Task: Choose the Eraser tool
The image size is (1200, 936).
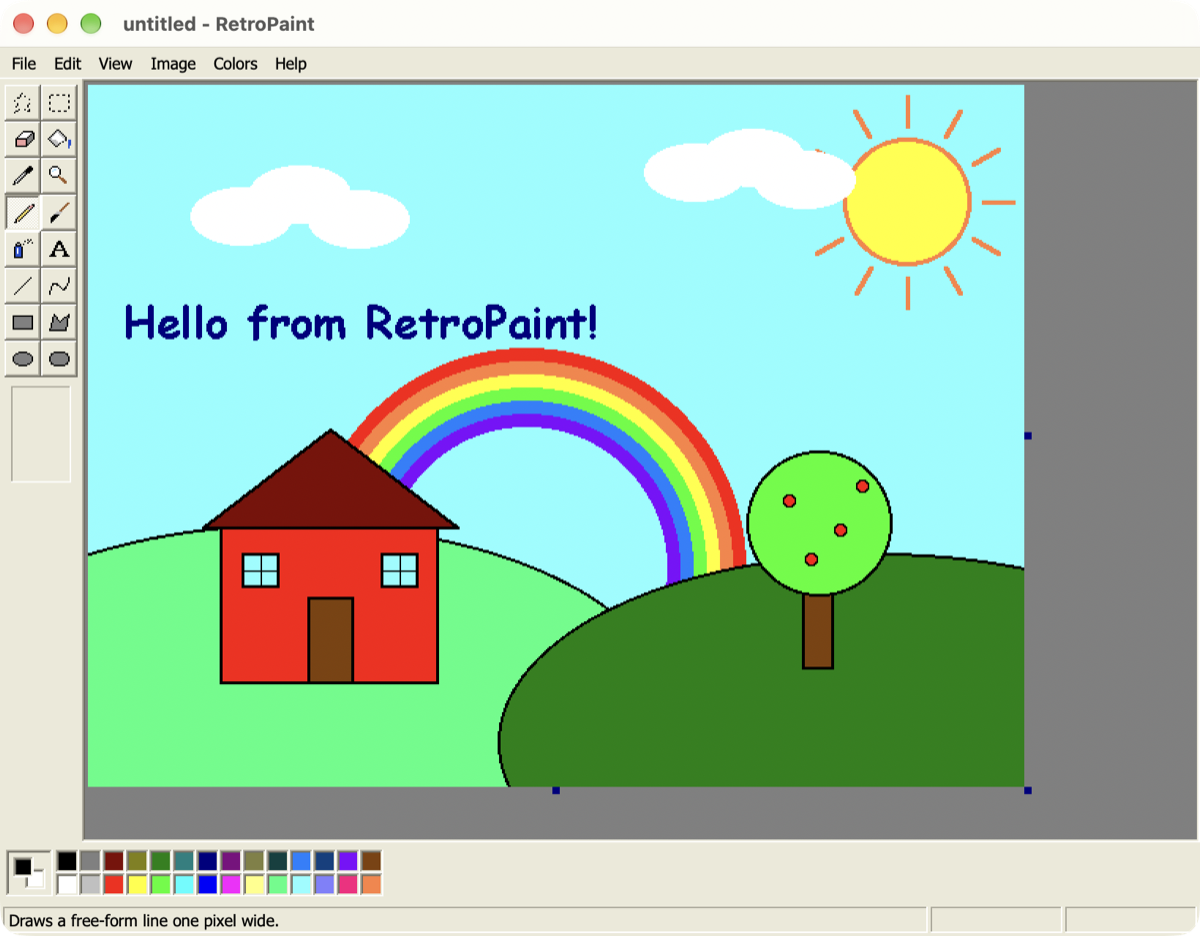Action: point(23,139)
